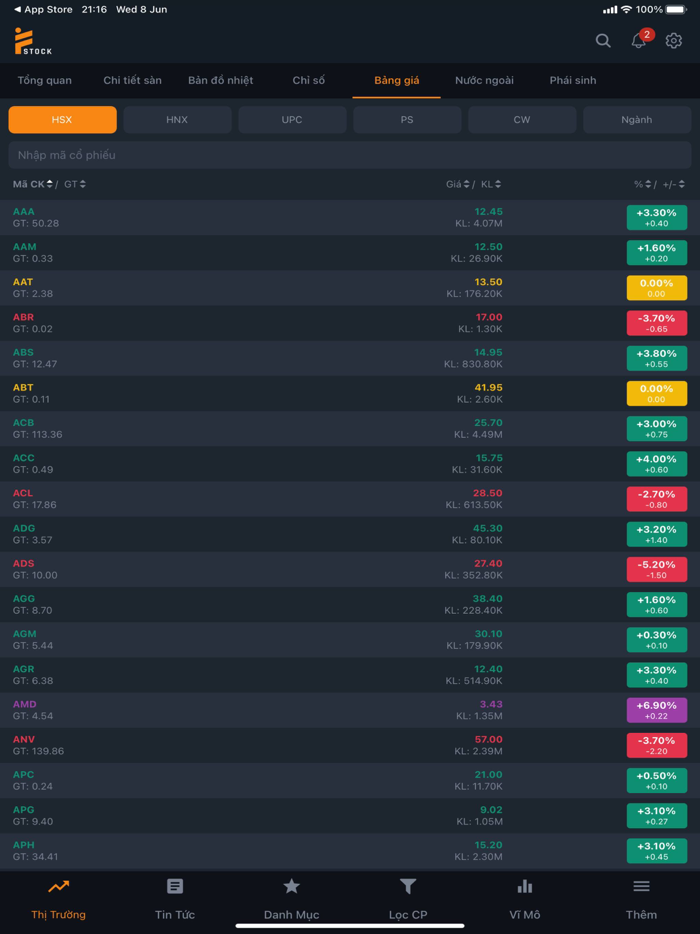Switch to Nước ngoài tab
Viewport: 700px width, 934px height.
point(484,80)
